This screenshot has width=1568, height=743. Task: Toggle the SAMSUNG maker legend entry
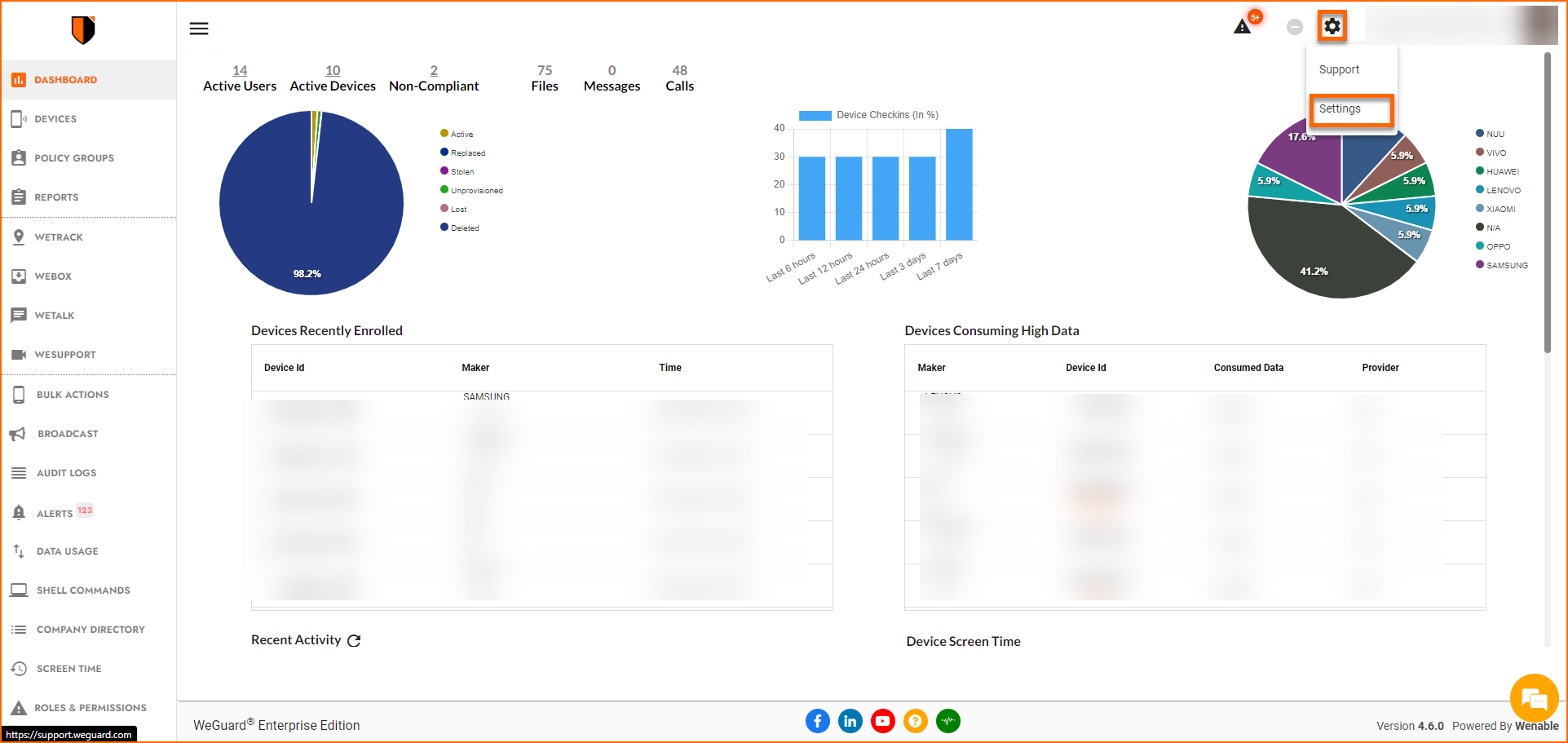tap(1502, 265)
